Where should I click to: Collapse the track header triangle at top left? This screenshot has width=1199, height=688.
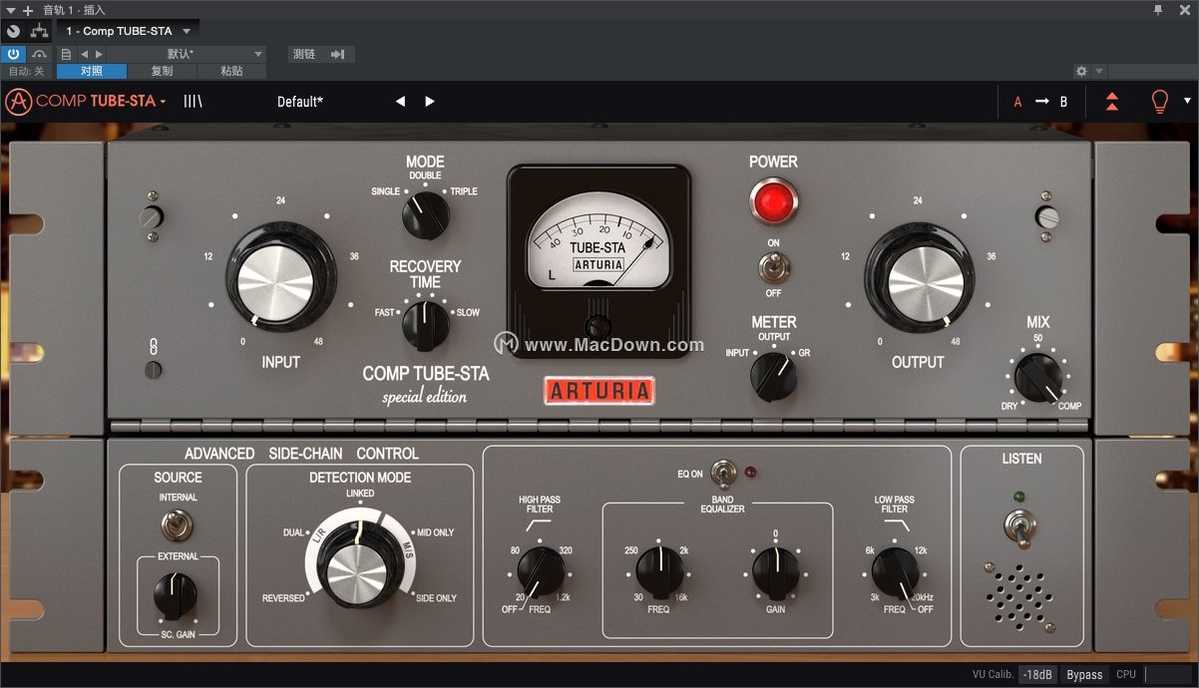click(11, 10)
